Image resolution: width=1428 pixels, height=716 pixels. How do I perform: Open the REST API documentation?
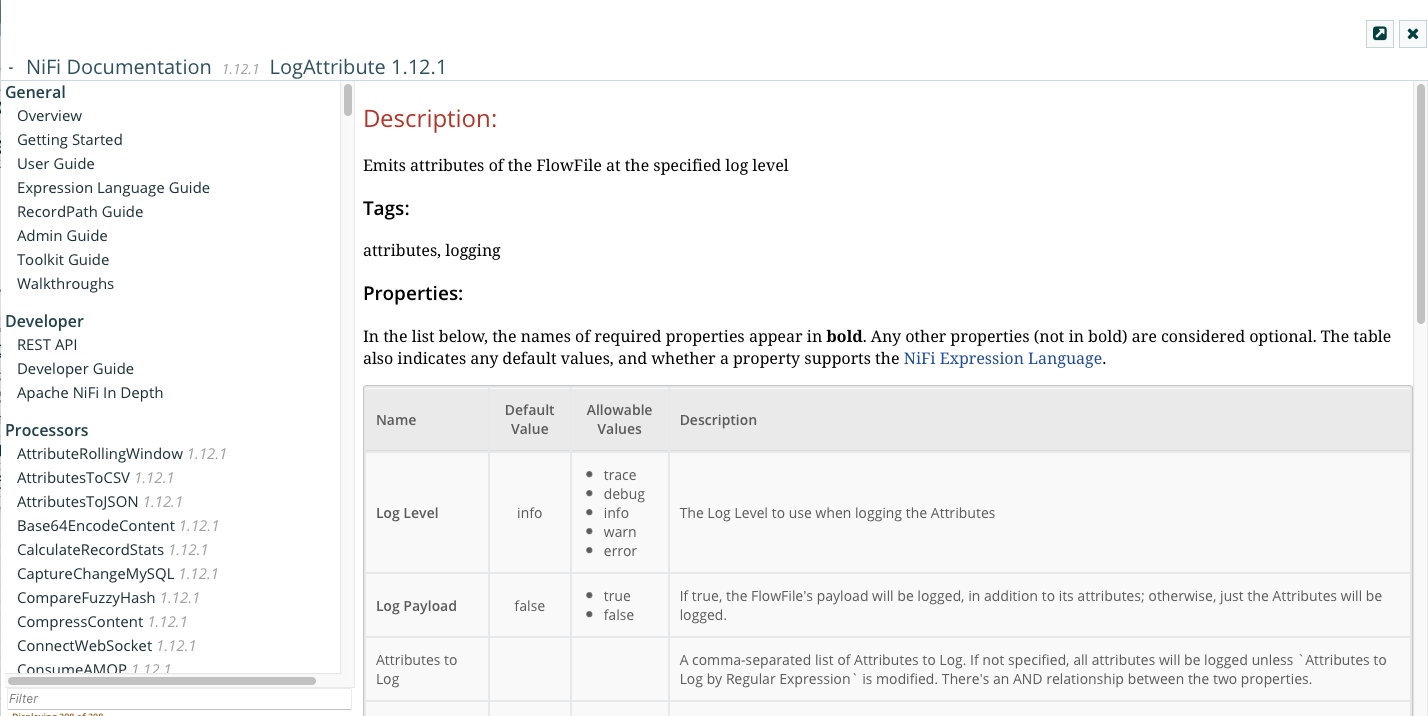47,345
